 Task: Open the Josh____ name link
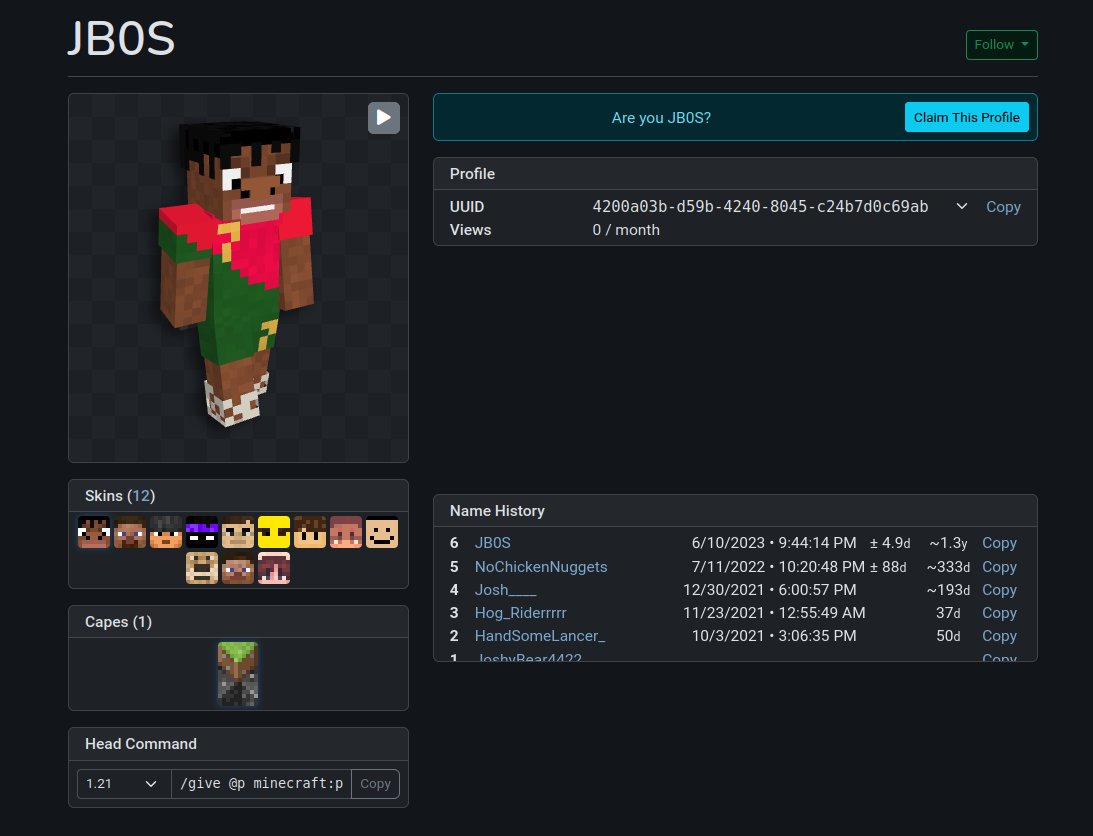pos(505,590)
